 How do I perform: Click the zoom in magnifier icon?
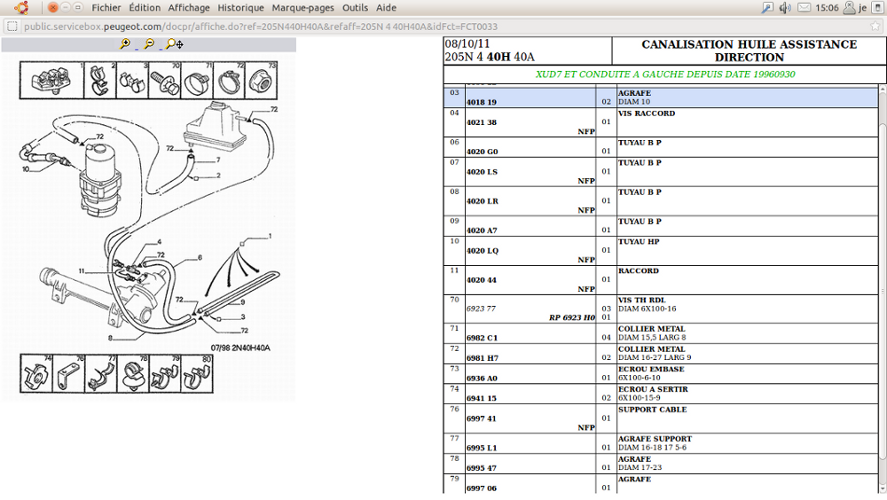125,44
